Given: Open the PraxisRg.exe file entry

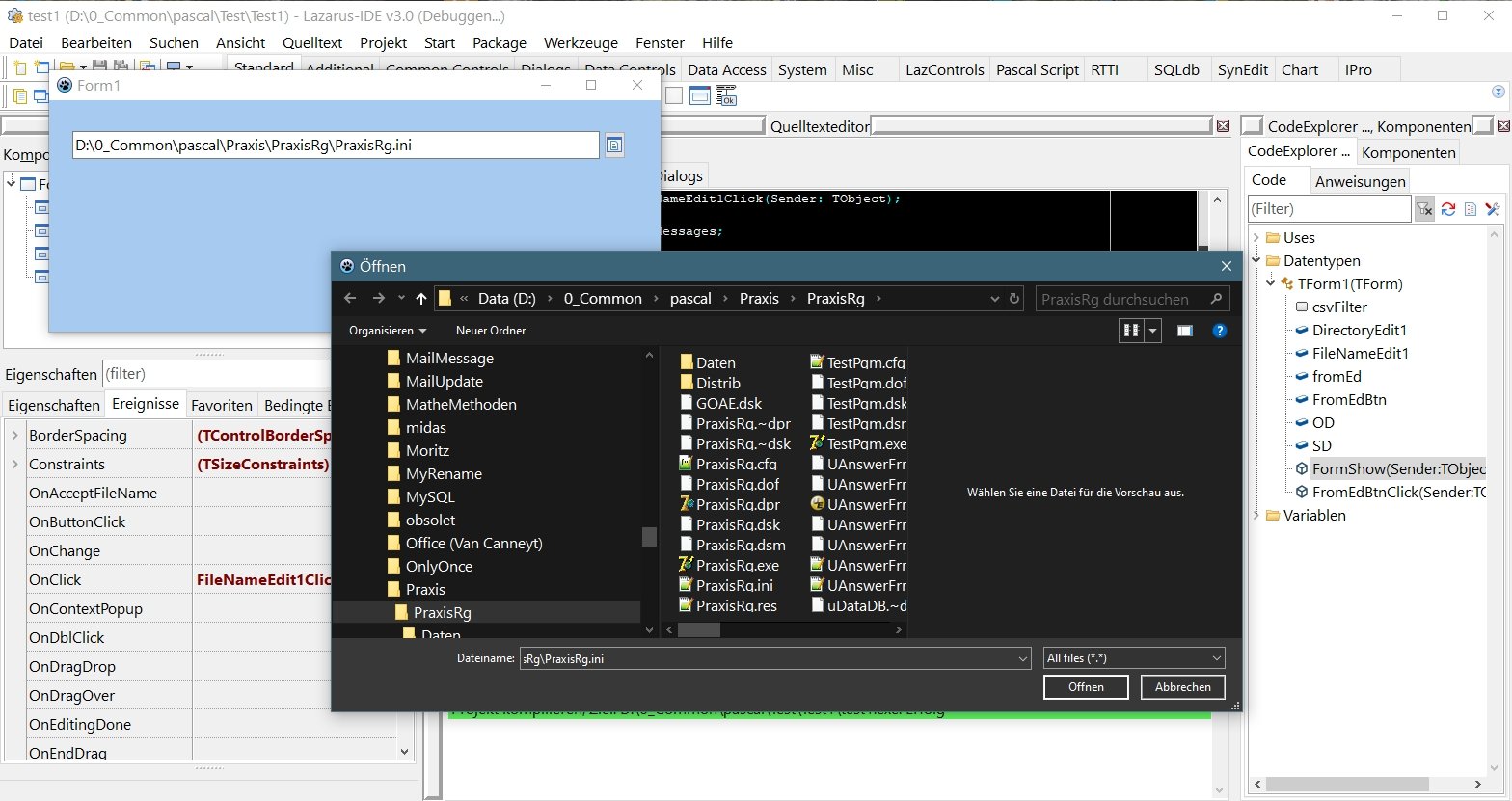Looking at the screenshot, I should 728,565.
